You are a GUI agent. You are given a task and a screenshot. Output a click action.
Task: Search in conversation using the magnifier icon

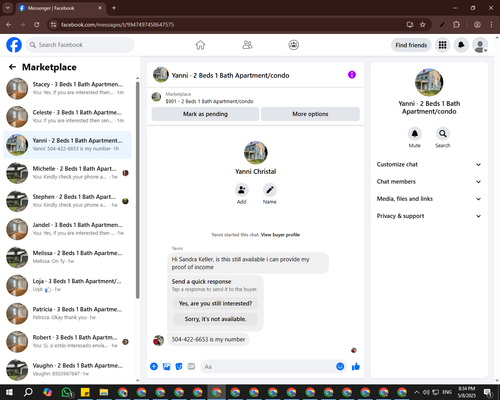click(442, 134)
